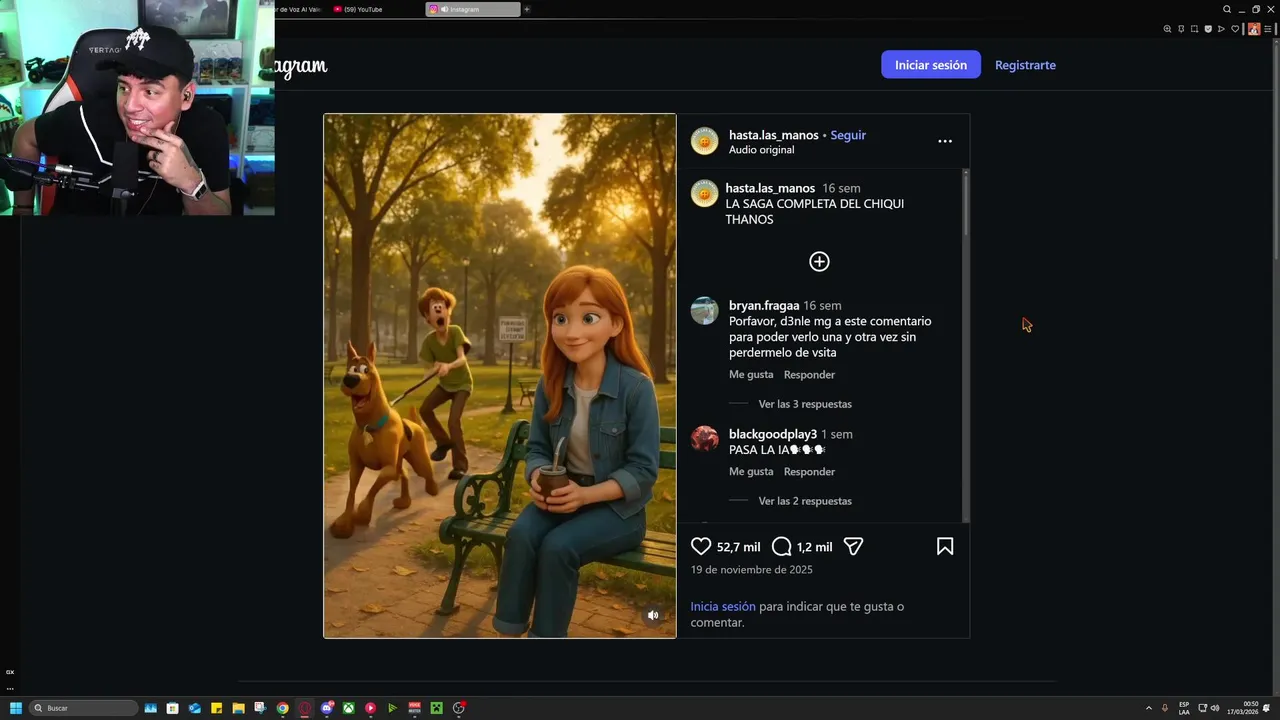Like the post with the heart icon
The height and width of the screenshot is (720, 1280).
pos(701,547)
